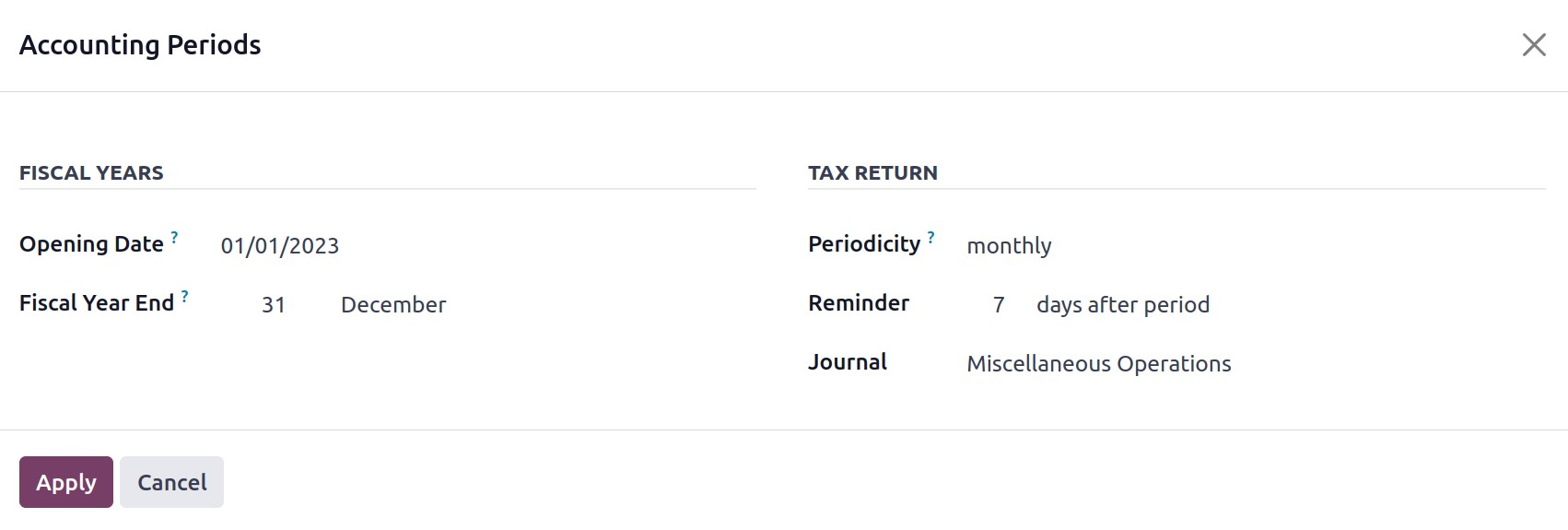Click the Reminder label
1568x530 pixels.
[x=859, y=303]
